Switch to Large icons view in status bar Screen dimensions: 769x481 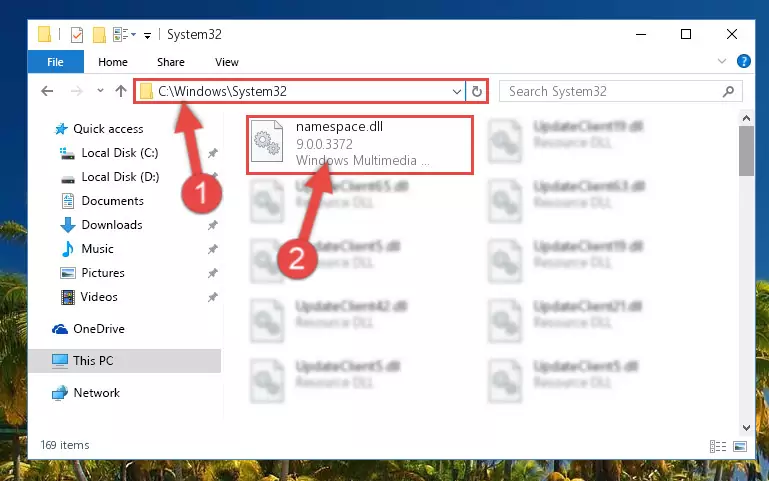[740, 446]
